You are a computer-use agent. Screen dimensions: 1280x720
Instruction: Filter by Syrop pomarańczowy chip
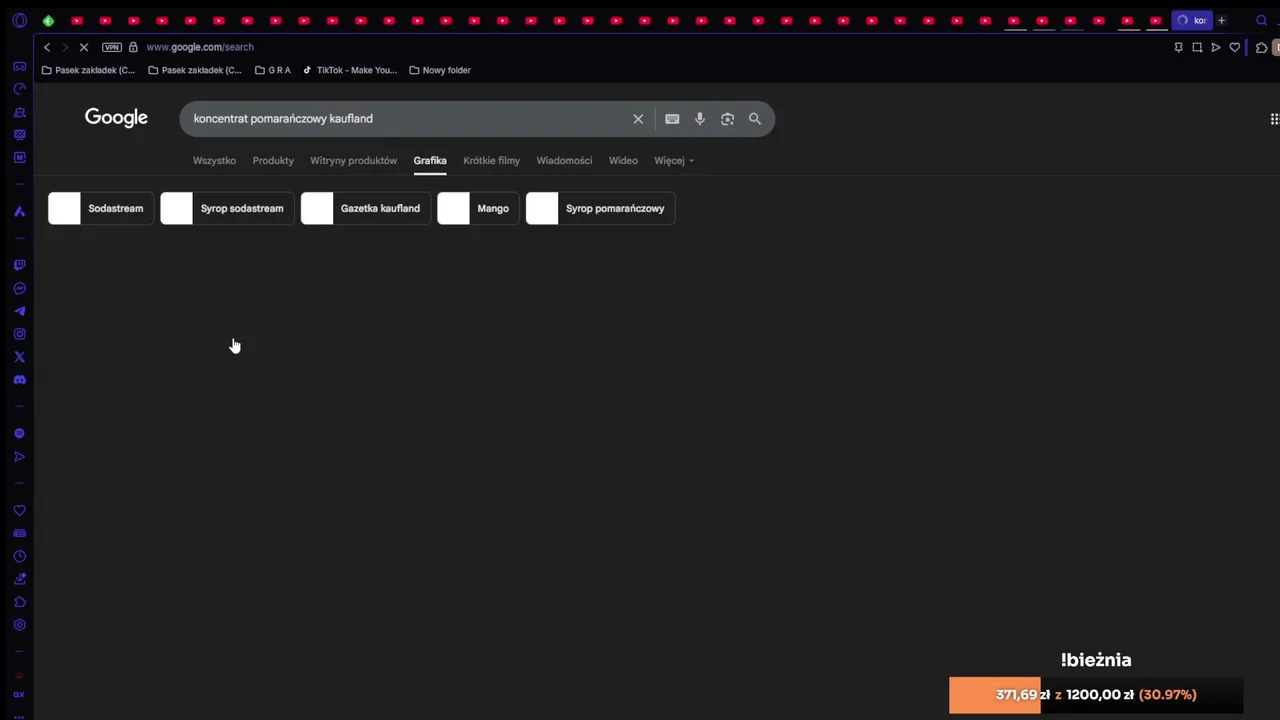600,208
